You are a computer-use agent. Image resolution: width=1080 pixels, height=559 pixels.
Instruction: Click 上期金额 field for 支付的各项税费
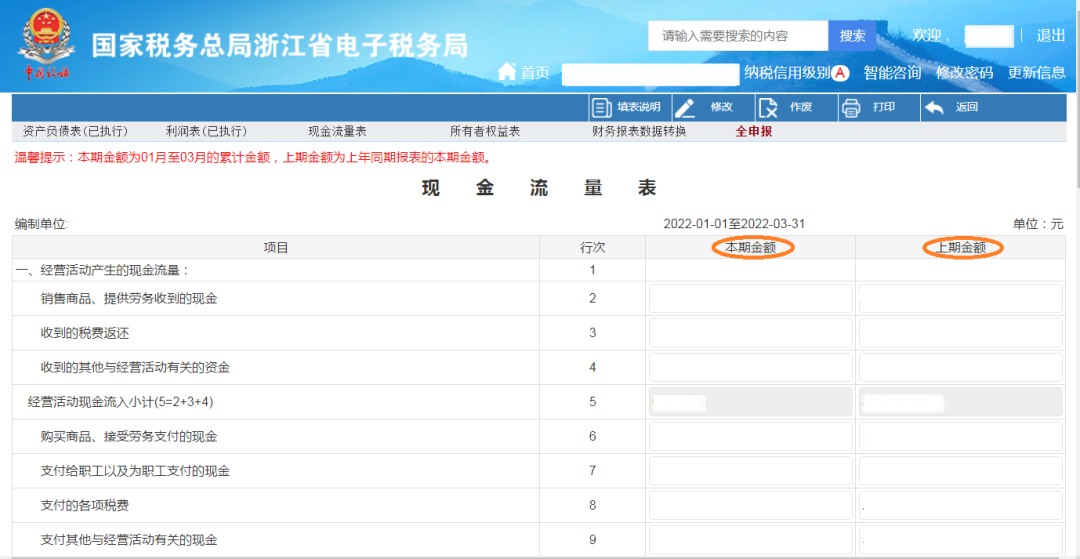point(960,505)
